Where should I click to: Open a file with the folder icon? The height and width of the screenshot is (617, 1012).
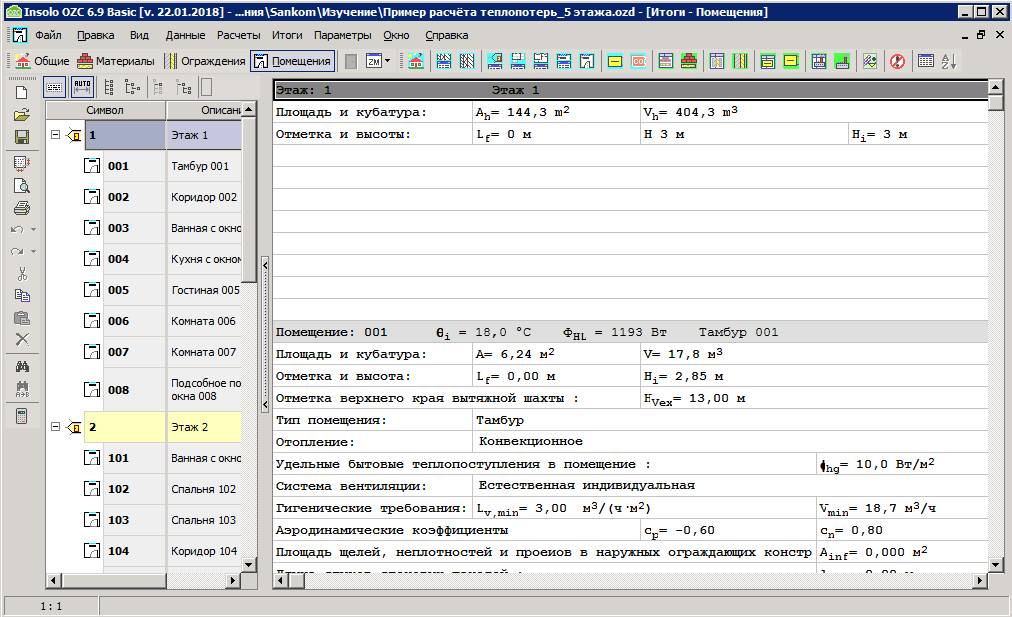(x=21, y=115)
